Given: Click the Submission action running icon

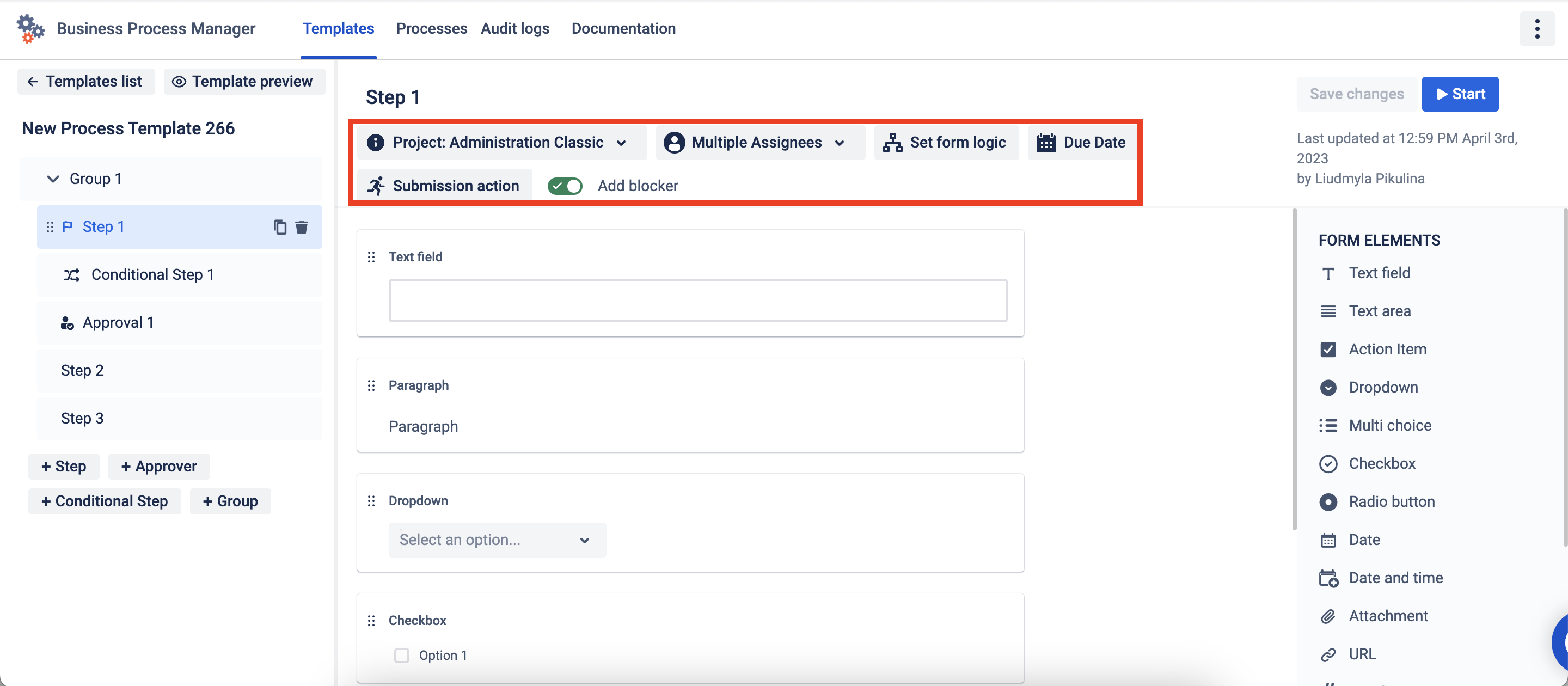Looking at the screenshot, I should [x=376, y=186].
